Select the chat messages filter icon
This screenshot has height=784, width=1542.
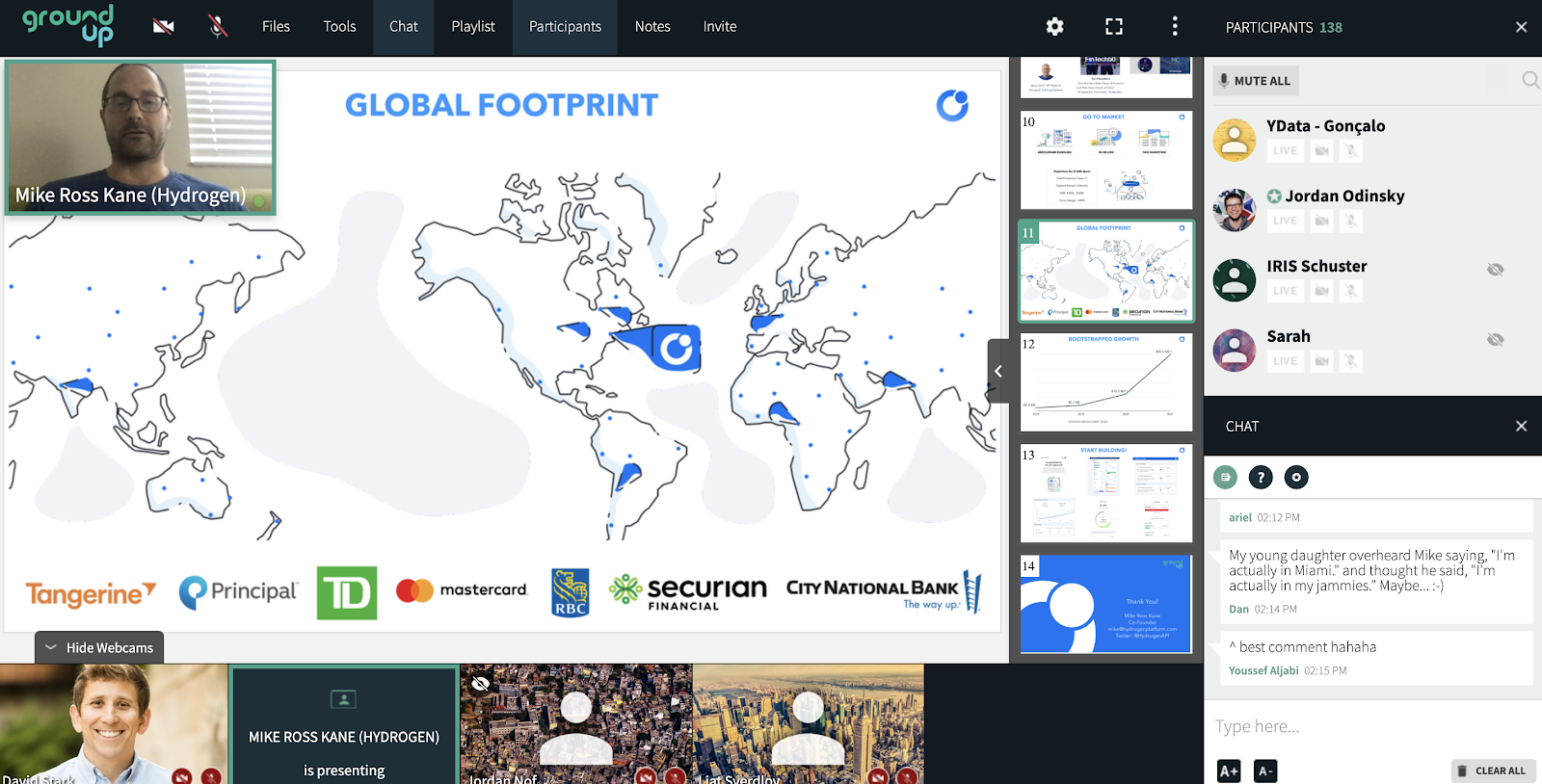[x=1225, y=477]
